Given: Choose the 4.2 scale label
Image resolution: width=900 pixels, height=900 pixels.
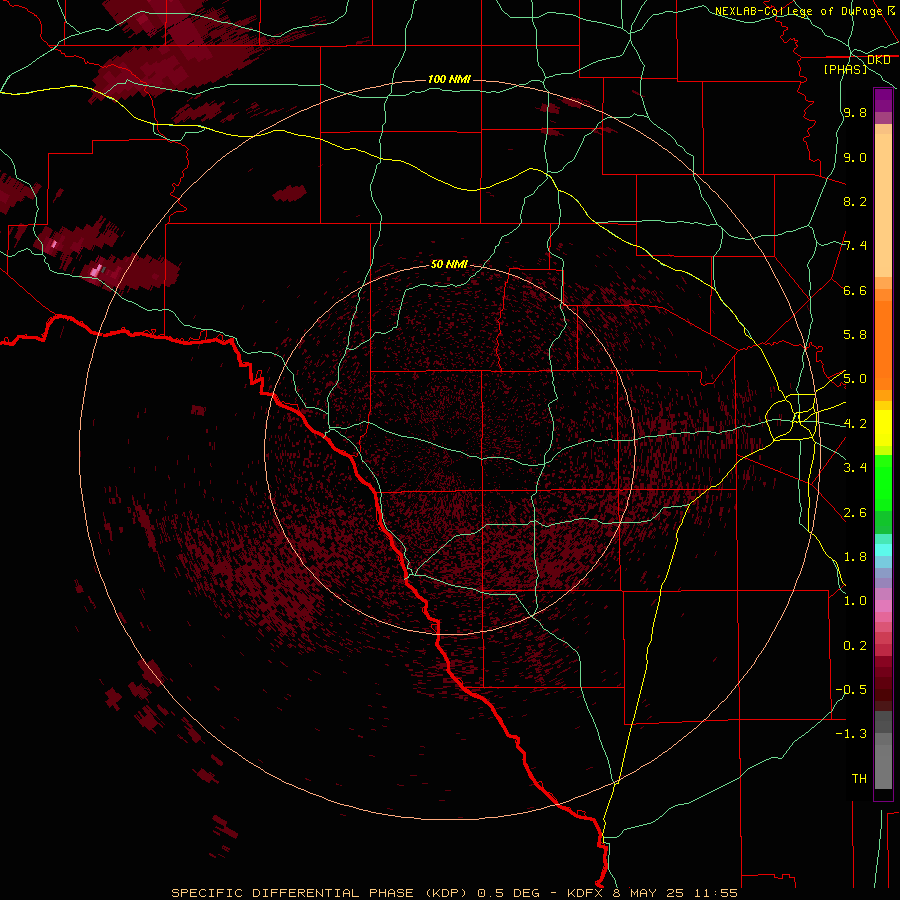Looking at the screenshot, I should coord(855,424).
